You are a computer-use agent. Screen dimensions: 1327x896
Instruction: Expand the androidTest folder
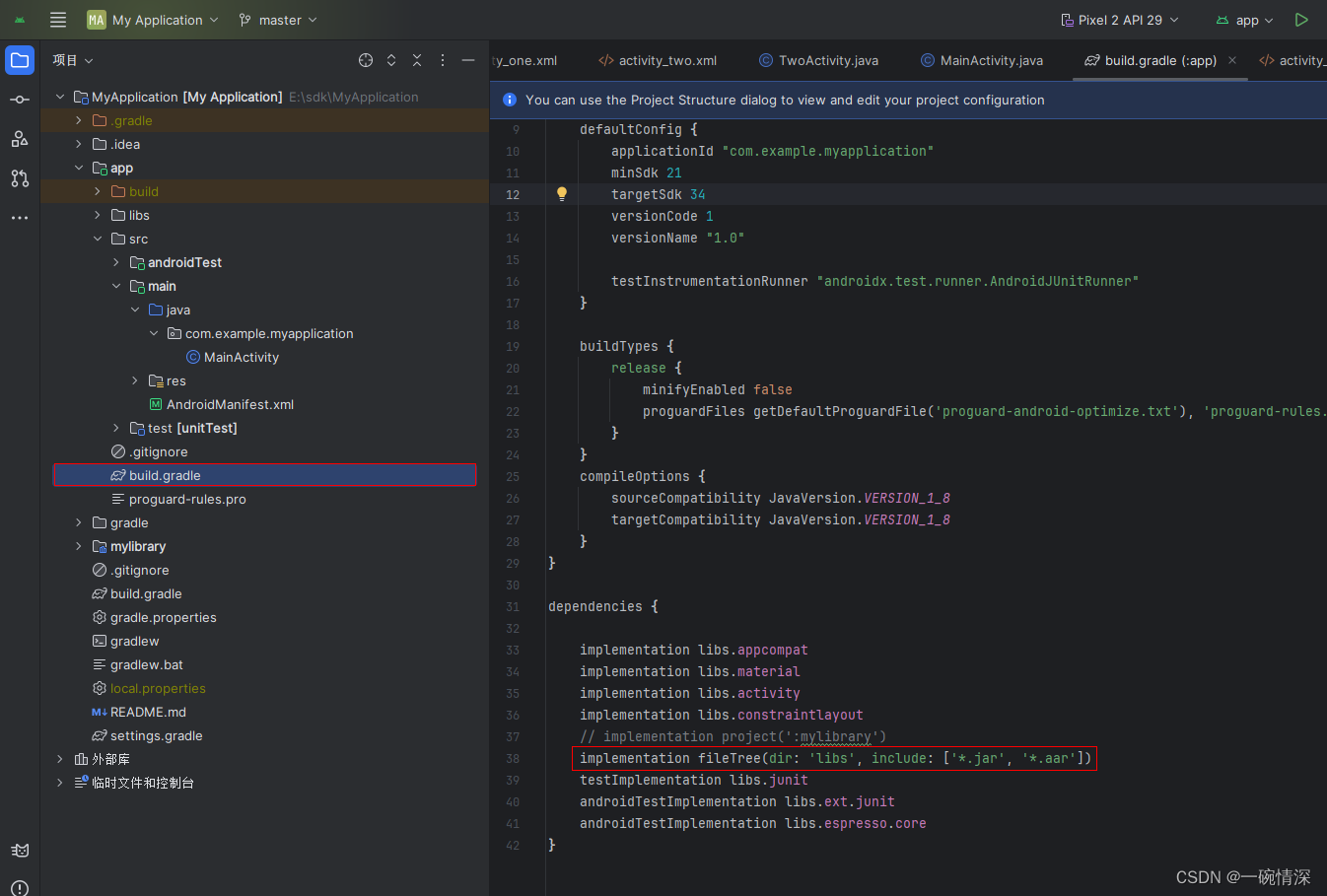click(116, 262)
